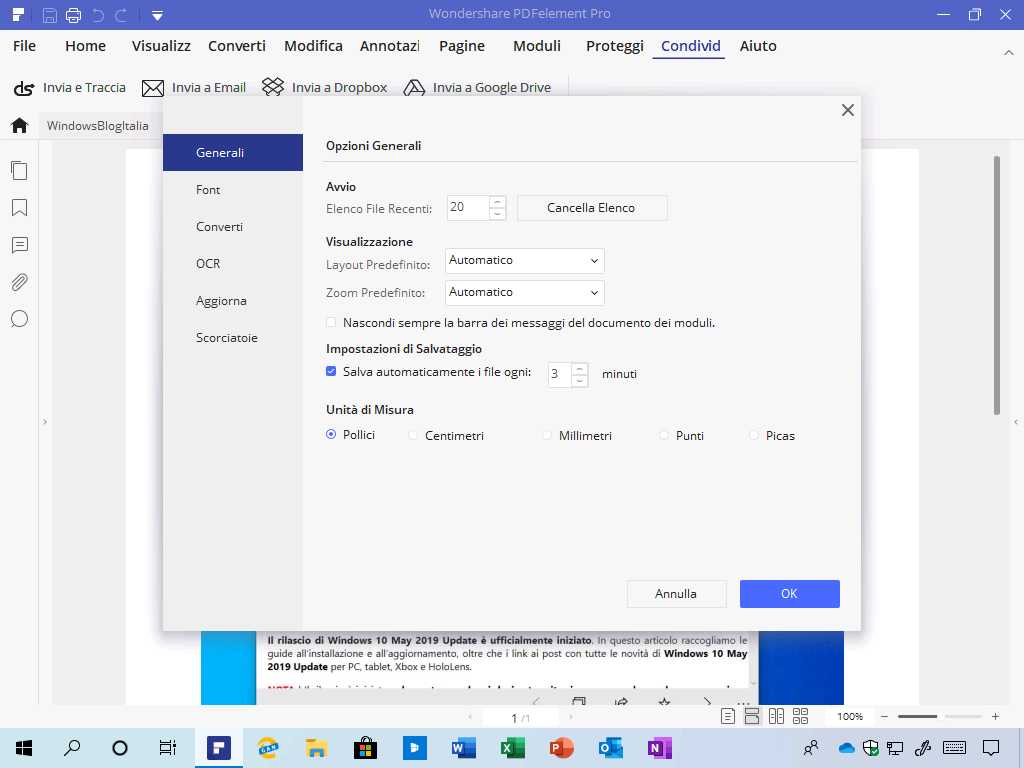This screenshot has height=768, width=1024.
Task: Open the attachments paperclip panel
Action: tap(20, 282)
